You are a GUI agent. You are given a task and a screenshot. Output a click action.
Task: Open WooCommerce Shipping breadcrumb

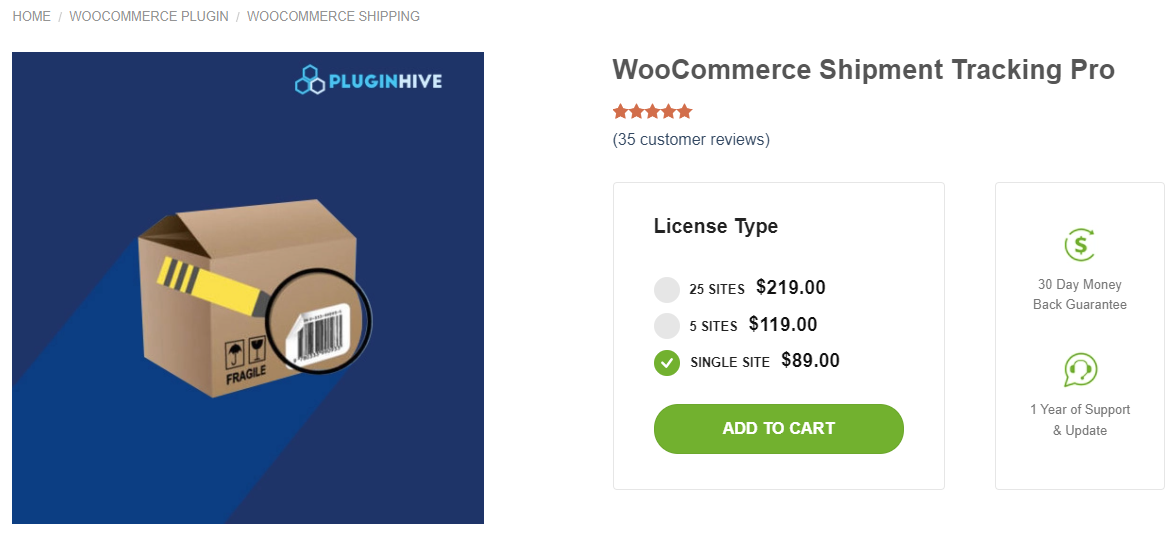click(333, 17)
